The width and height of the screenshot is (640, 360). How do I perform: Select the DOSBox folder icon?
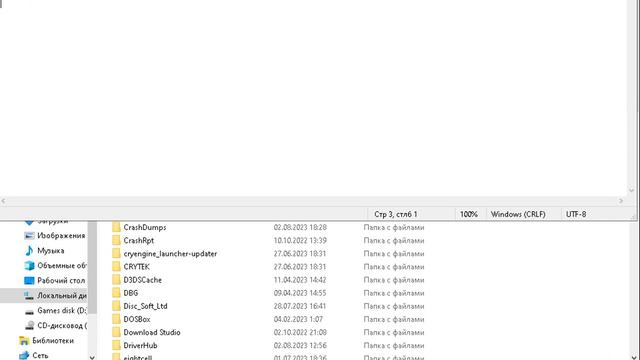pos(116,319)
